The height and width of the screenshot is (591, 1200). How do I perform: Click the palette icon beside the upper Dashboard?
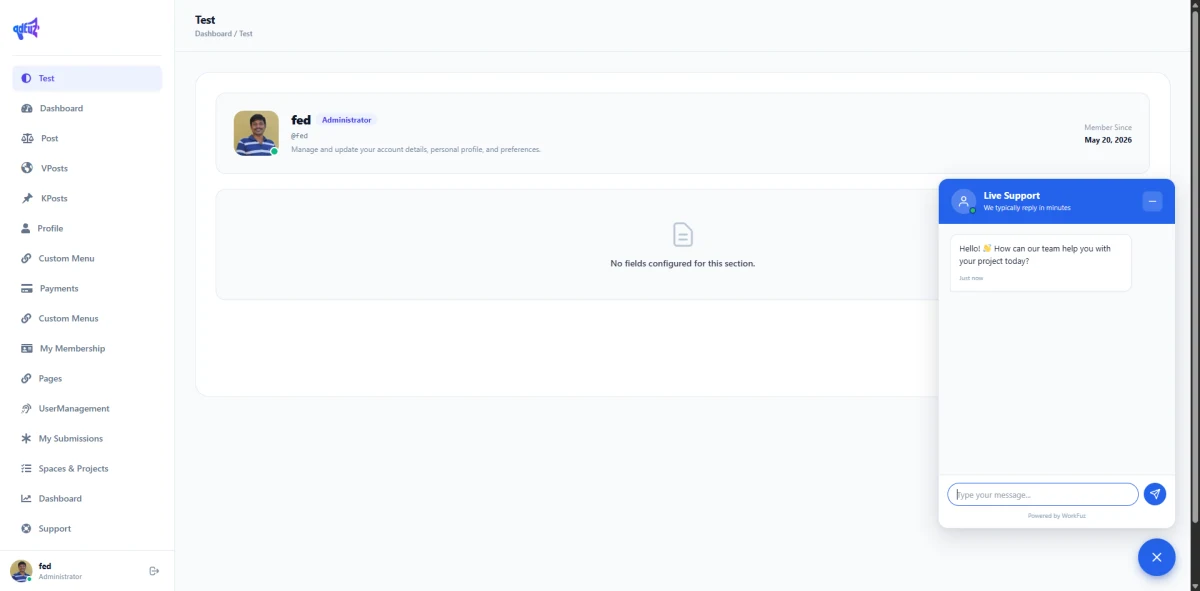[27, 108]
